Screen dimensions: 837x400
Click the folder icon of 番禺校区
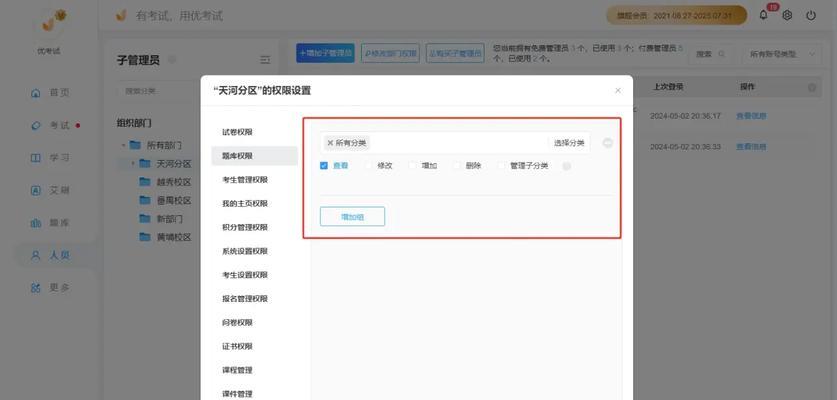145,200
